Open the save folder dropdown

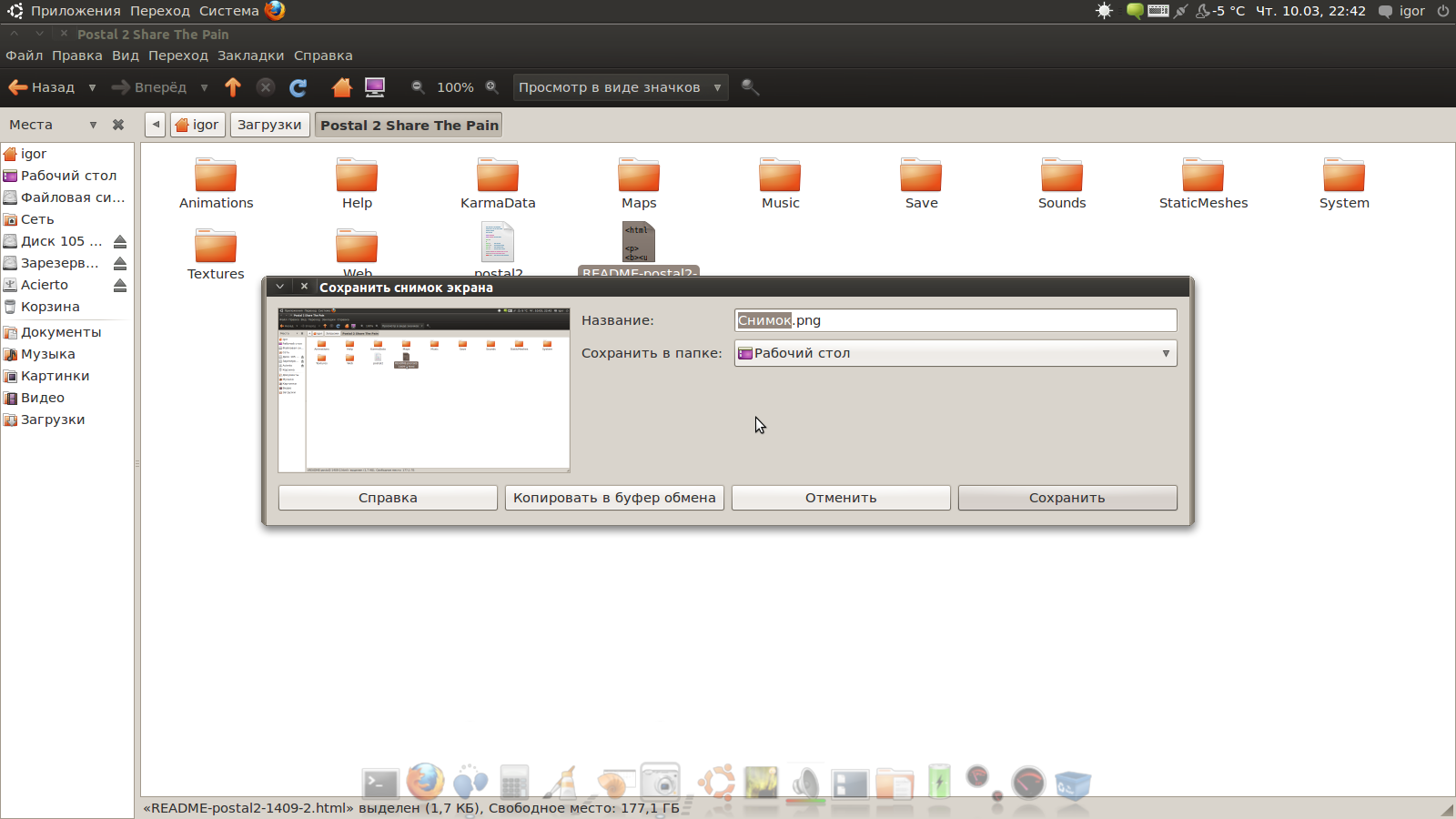(955, 353)
